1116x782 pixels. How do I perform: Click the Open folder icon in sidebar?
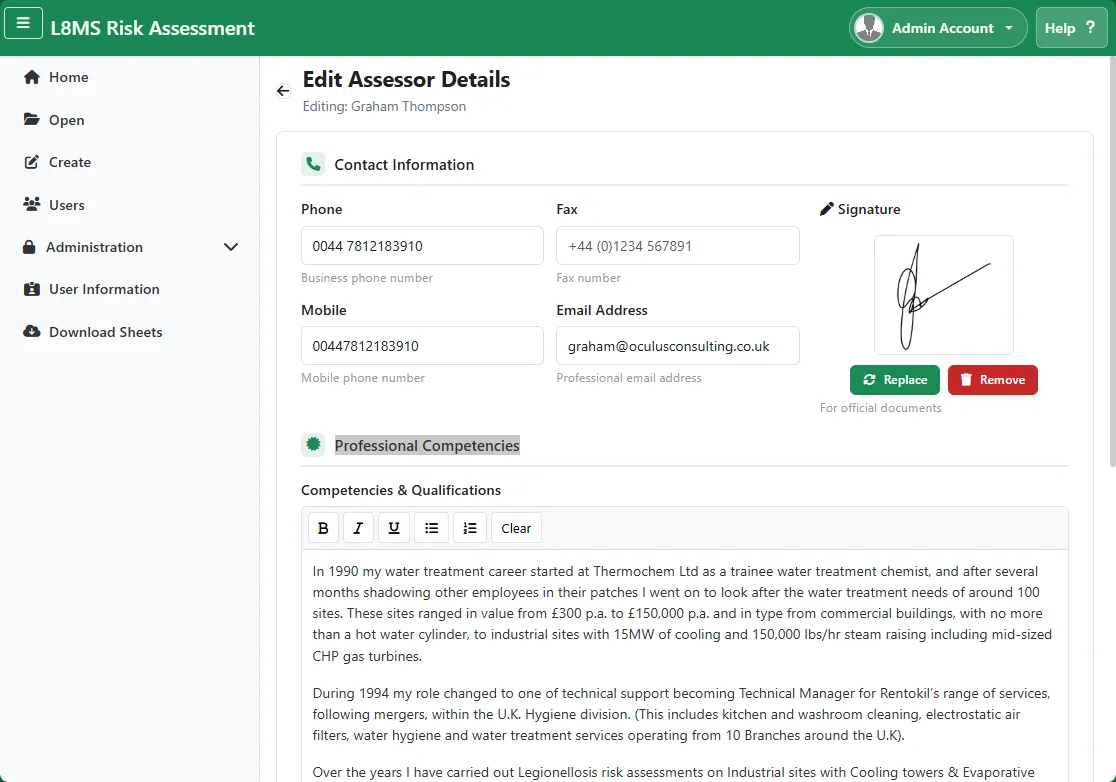click(31, 120)
